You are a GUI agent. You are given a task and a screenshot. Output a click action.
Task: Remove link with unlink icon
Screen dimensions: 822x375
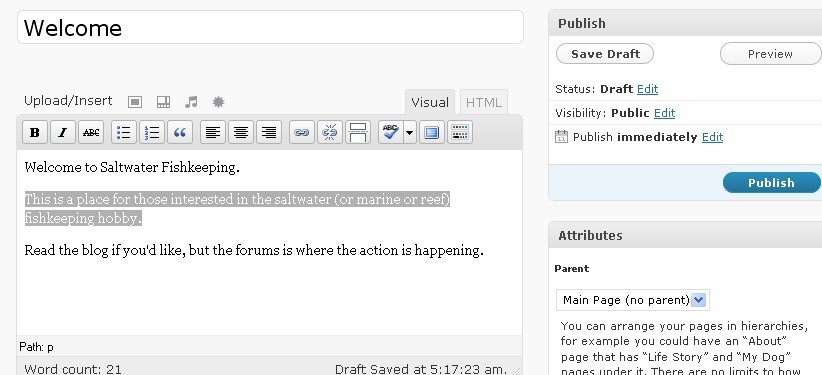point(330,132)
